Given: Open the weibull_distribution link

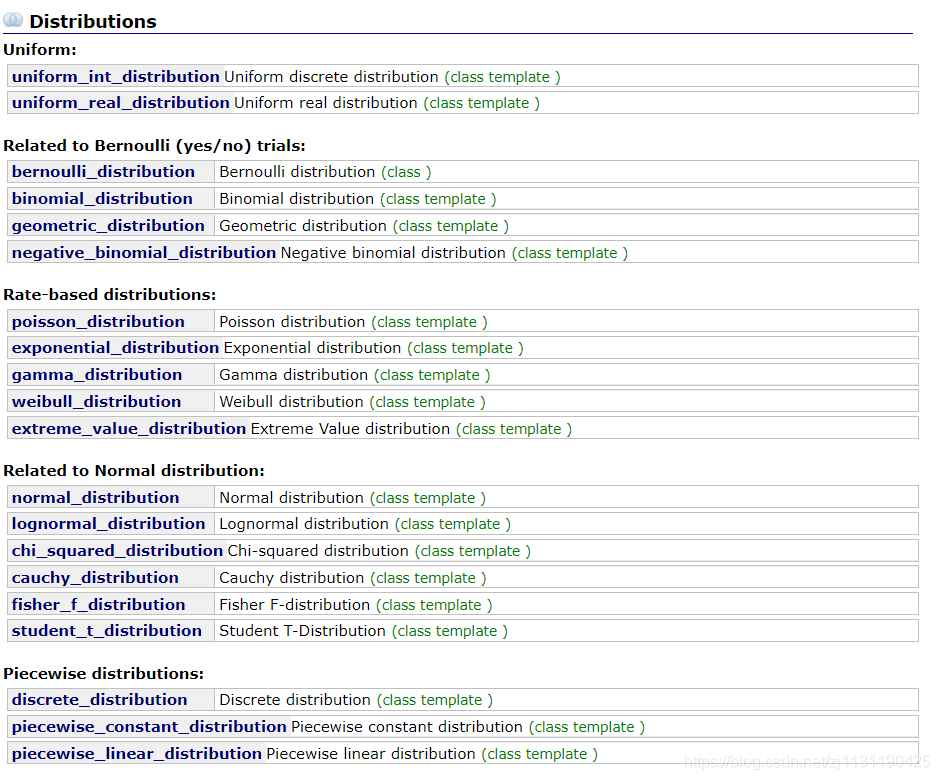Looking at the screenshot, I should 97,402.
